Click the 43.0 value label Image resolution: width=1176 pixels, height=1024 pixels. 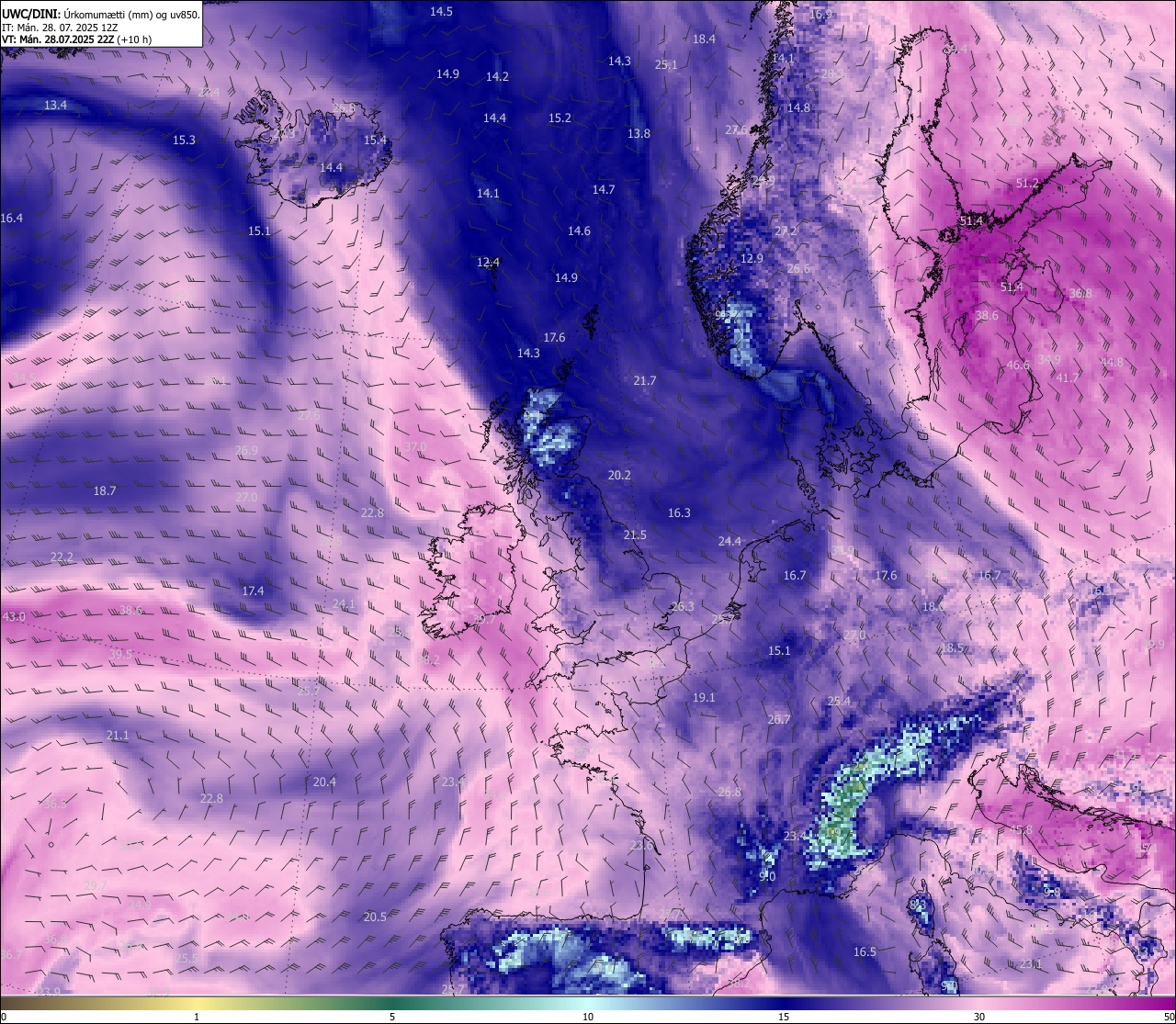[x=14, y=617]
